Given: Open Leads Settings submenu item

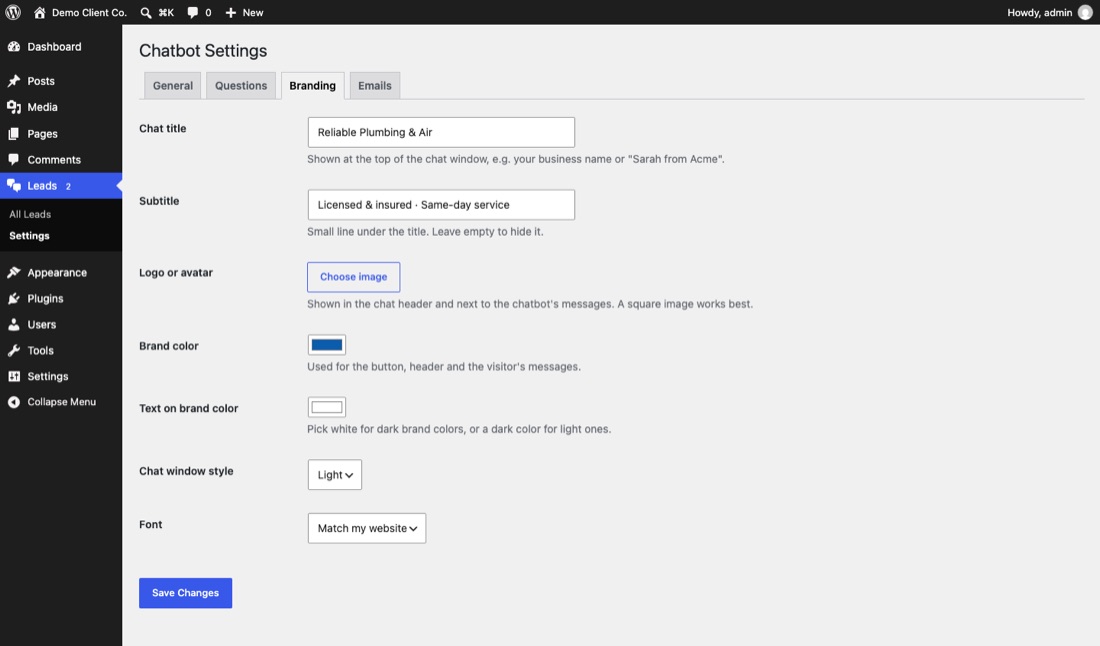Looking at the screenshot, I should pos(29,236).
